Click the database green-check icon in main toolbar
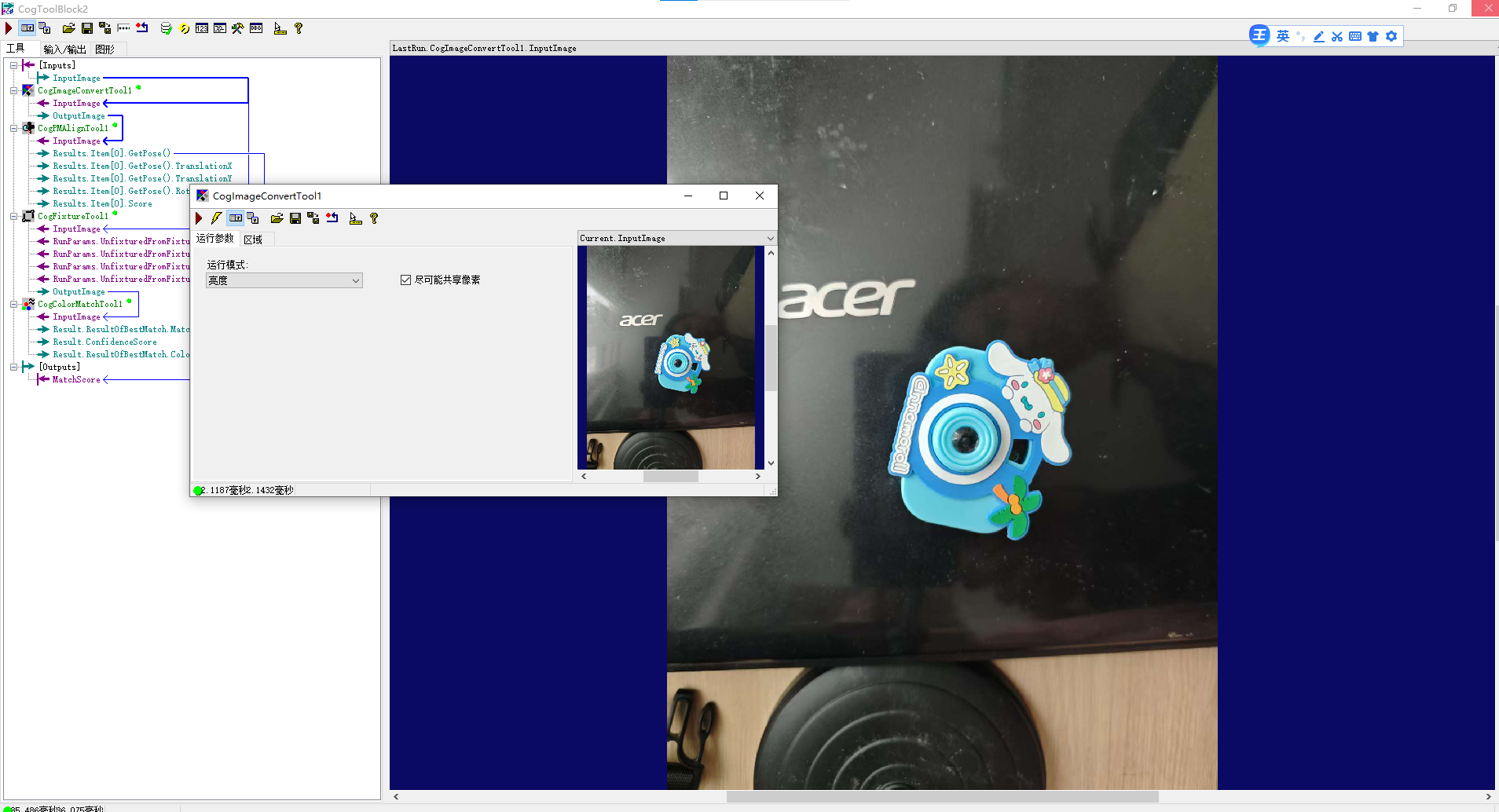Viewport: 1499px width, 812px height. point(166,28)
